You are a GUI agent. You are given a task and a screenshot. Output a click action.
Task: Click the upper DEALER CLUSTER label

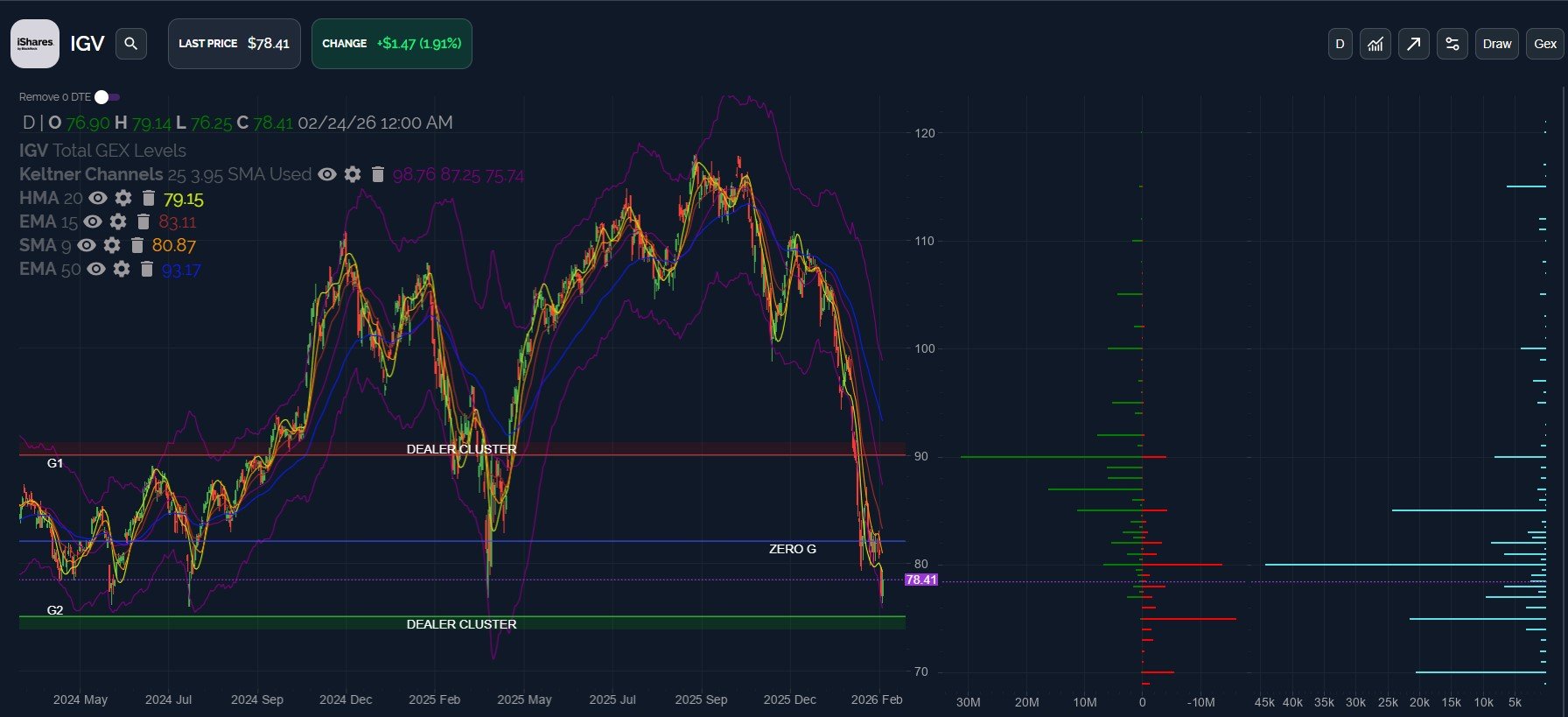point(461,449)
